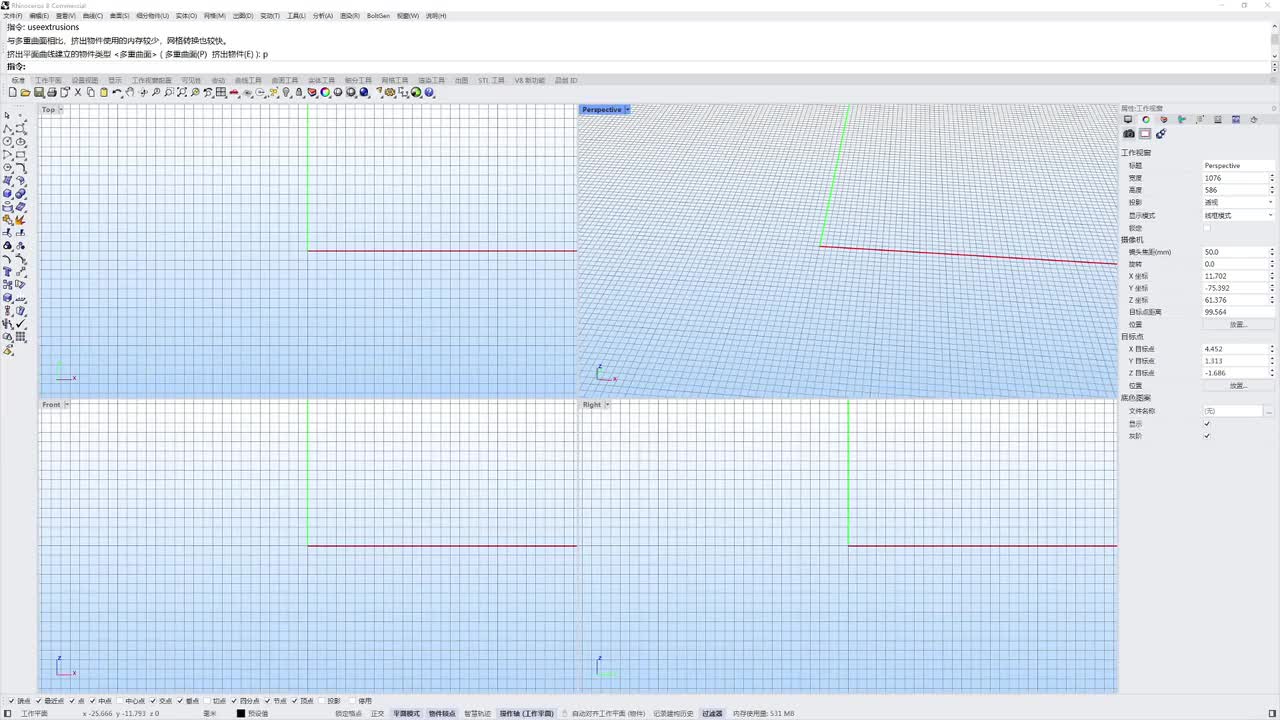Click the Paste clipboard icon
This screenshot has height=720, width=1280.
pos(104,92)
